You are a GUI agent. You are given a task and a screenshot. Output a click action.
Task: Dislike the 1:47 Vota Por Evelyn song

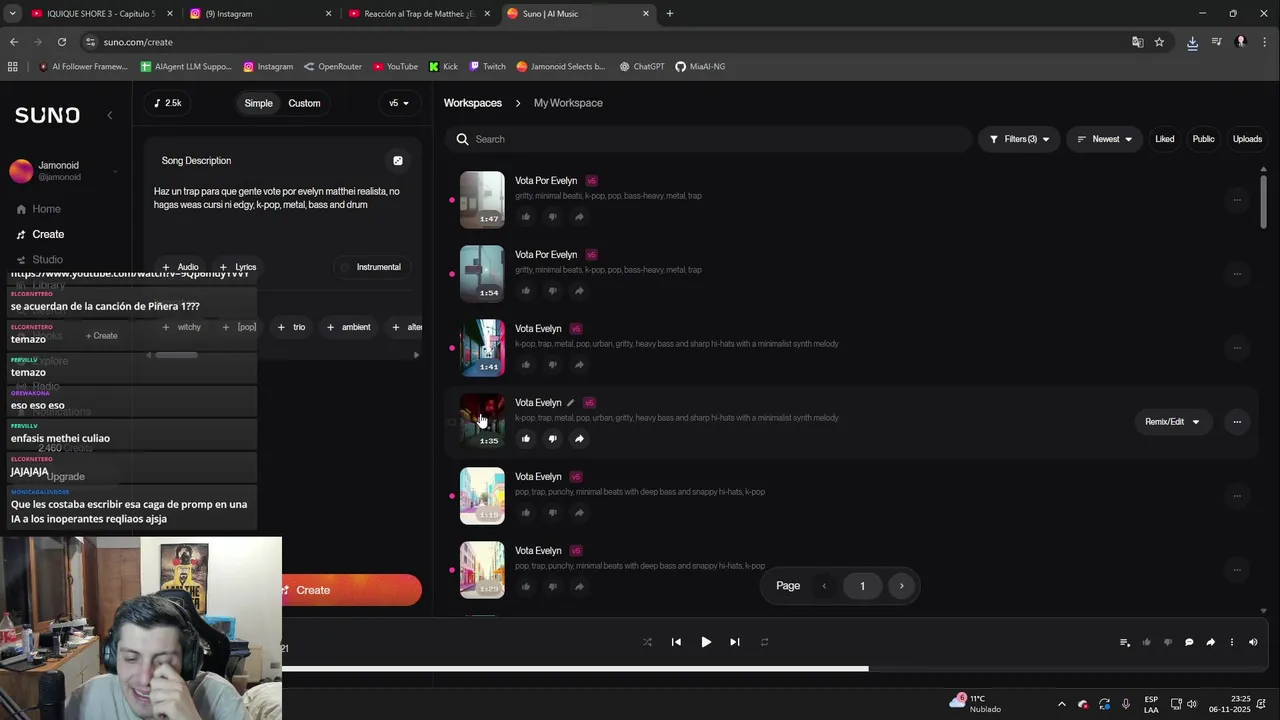coord(552,217)
